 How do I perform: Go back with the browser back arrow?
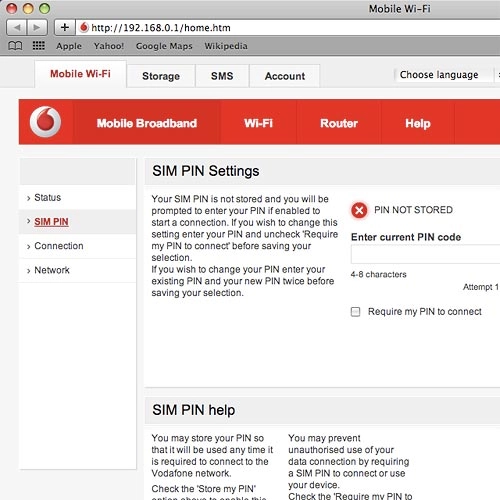tap(17, 27)
